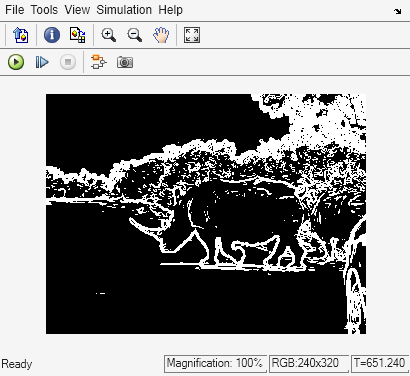The height and width of the screenshot is (376, 410).
Task: Open the View menu
Action: click(x=77, y=10)
